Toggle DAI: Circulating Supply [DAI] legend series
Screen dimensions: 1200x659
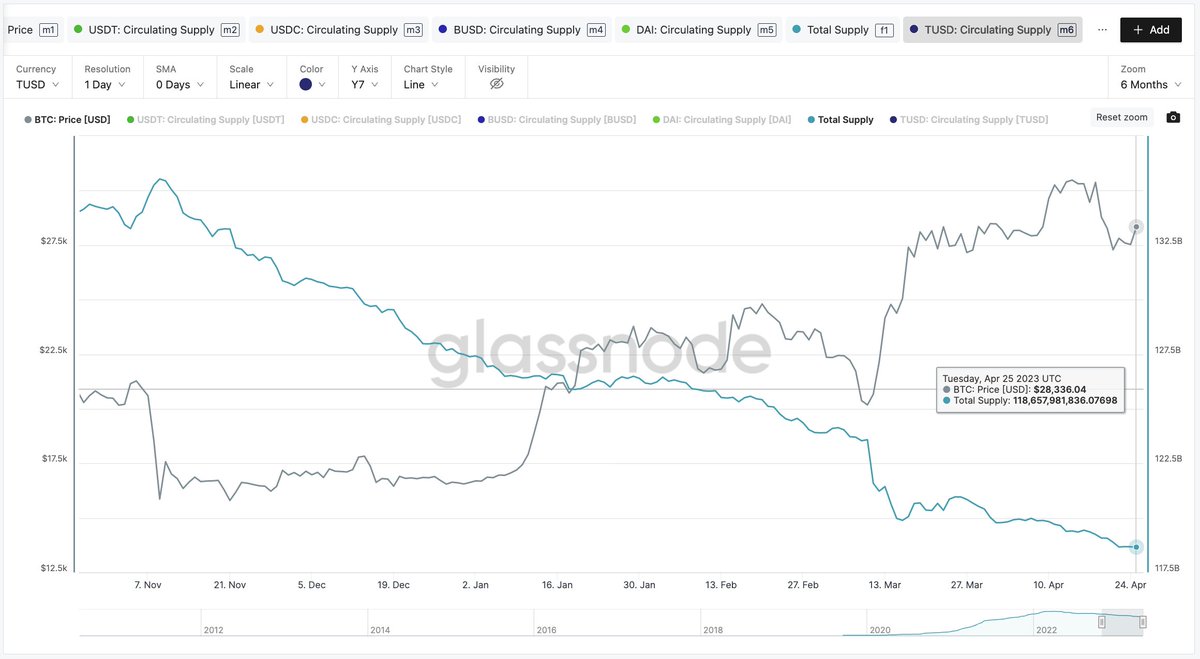[722, 120]
